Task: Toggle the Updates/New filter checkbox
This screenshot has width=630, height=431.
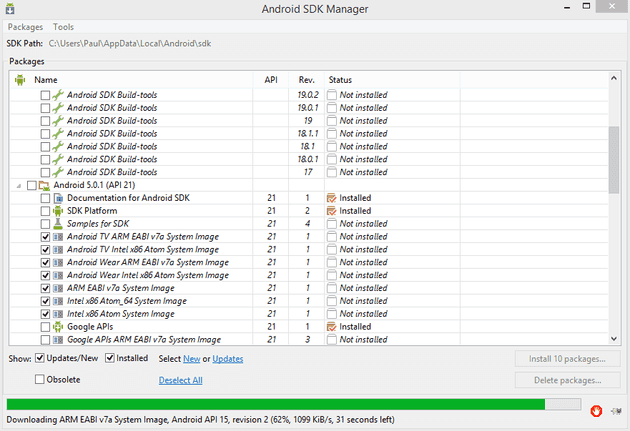Action: point(39,358)
